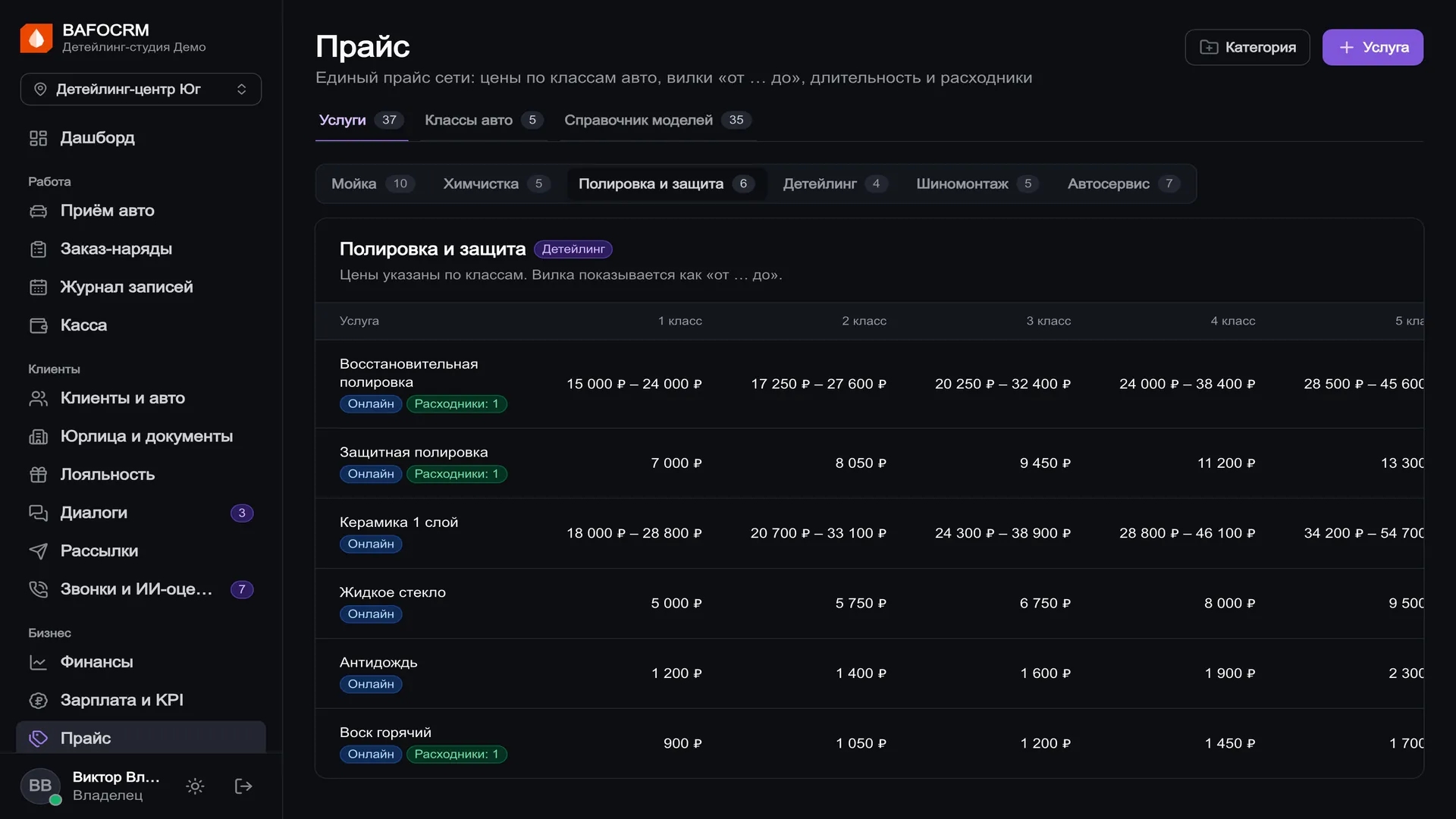Click Расходники: 1 badge on Воск горячий

457,755
